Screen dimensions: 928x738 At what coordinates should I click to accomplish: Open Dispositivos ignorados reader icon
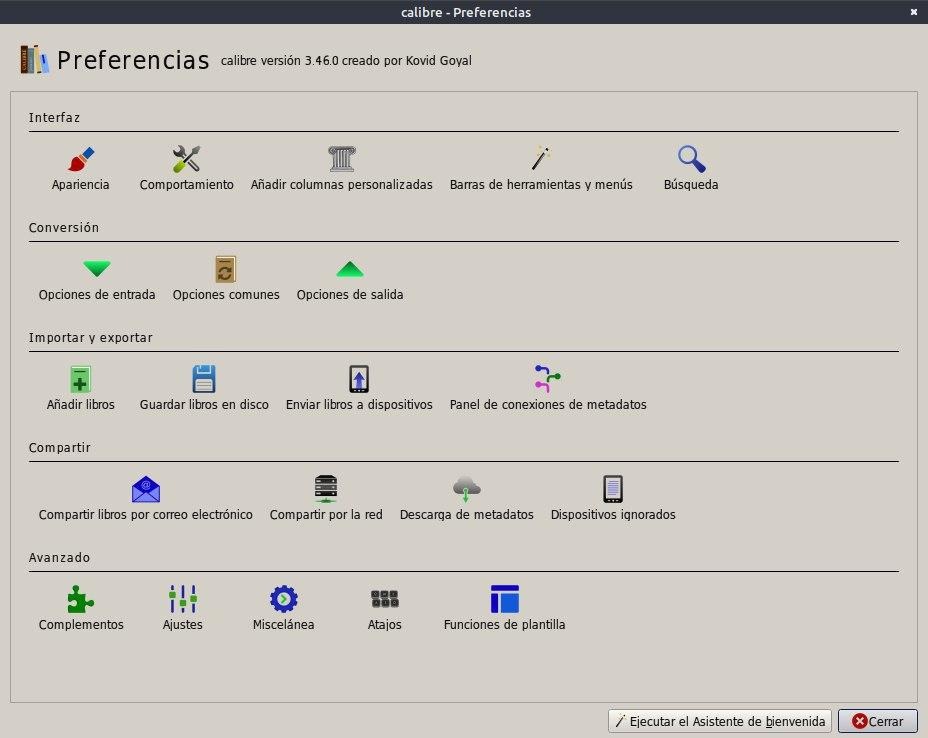click(x=613, y=489)
